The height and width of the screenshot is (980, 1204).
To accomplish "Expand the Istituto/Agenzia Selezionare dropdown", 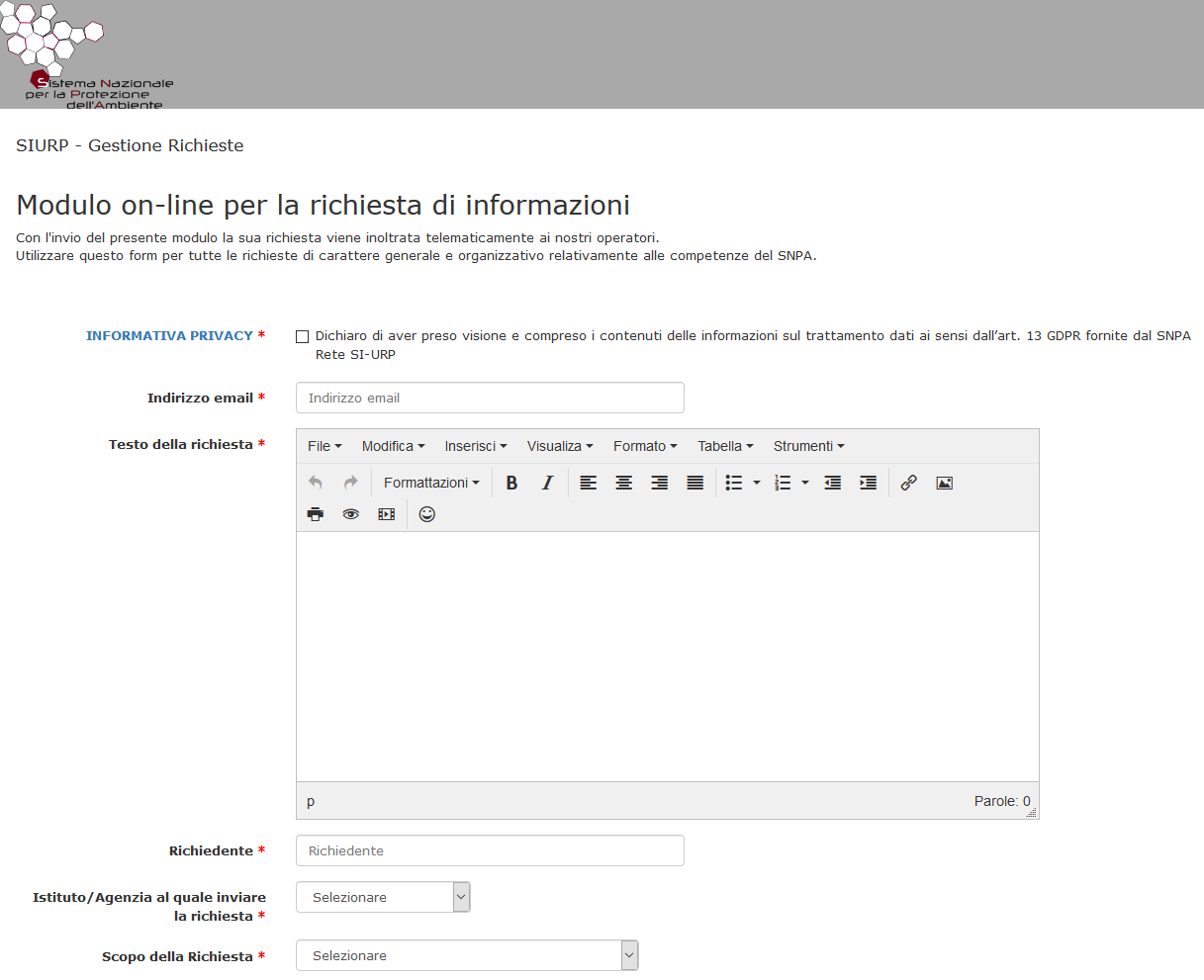I will point(383,897).
